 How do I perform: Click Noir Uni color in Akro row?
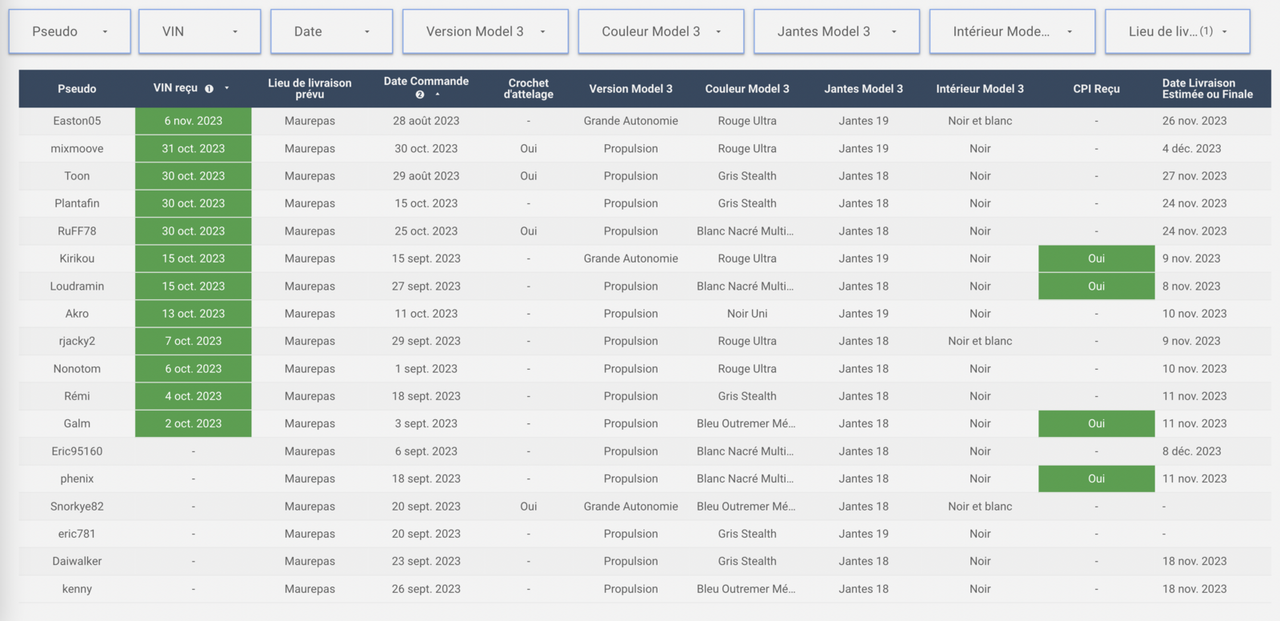pyautogui.click(x=747, y=314)
